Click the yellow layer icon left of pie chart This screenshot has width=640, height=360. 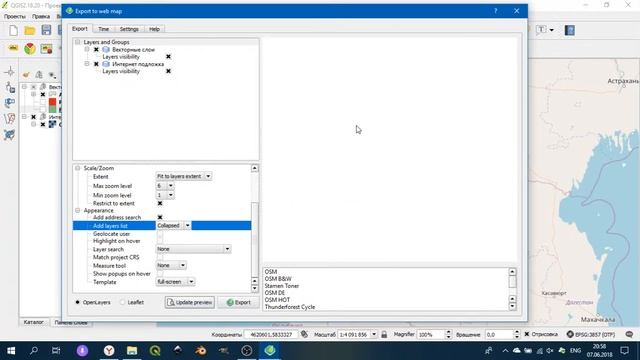tap(13, 49)
